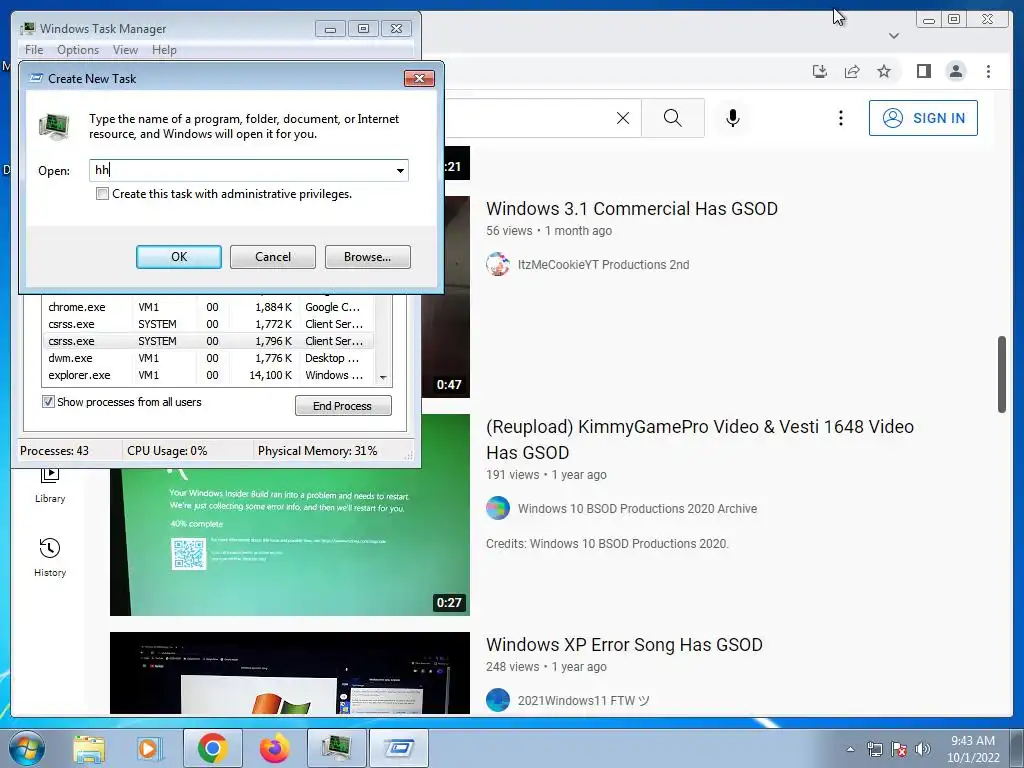This screenshot has width=1024, height=768.
Task: Open Chrome three-dot menu
Action: click(988, 71)
